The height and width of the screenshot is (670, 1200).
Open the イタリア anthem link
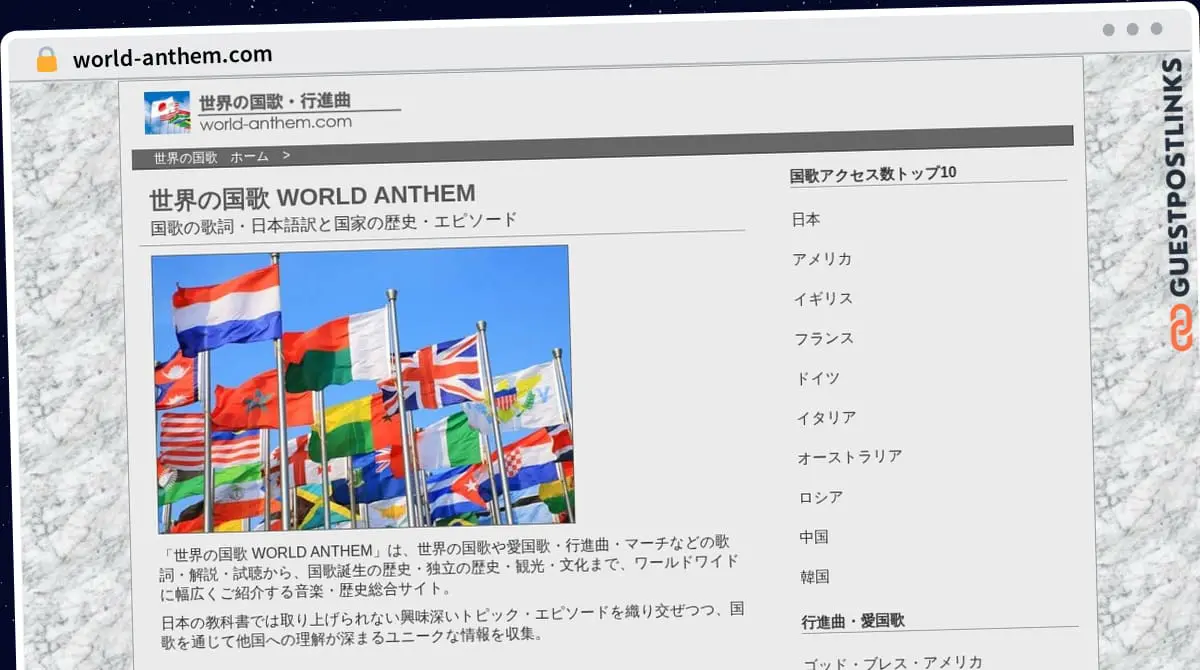(x=826, y=418)
